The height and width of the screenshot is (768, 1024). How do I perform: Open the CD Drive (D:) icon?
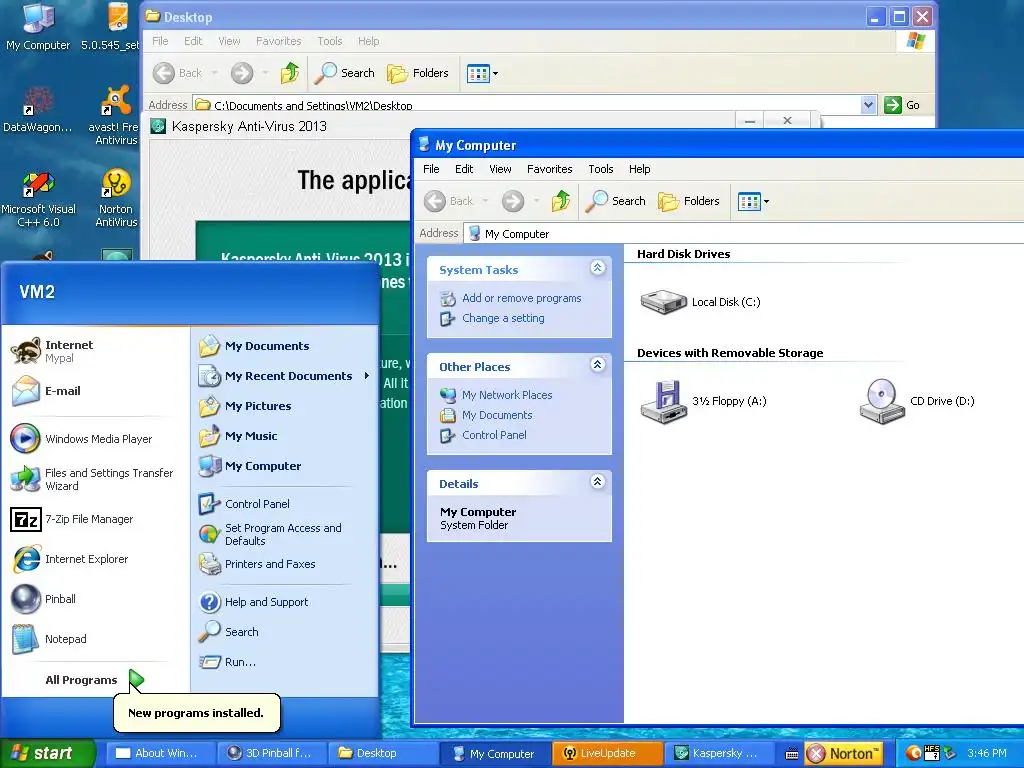point(882,402)
